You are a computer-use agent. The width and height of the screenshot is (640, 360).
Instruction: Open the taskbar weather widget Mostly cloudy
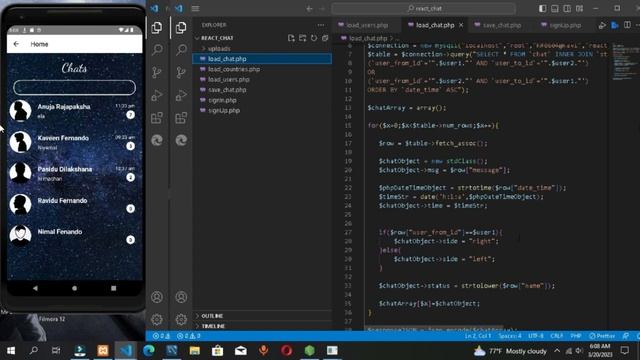[510, 351]
